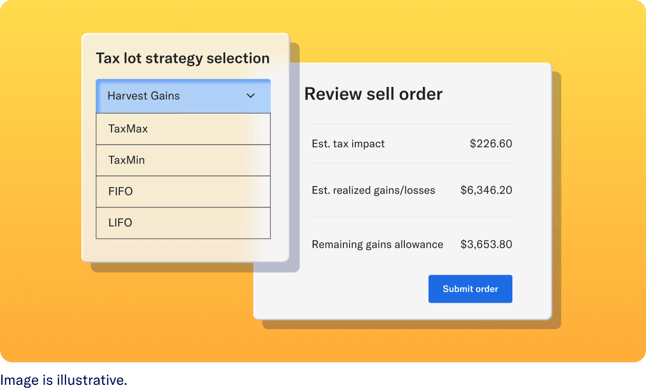Click the Image is illustrative caption
The image size is (646, 388).
[63, 380]
